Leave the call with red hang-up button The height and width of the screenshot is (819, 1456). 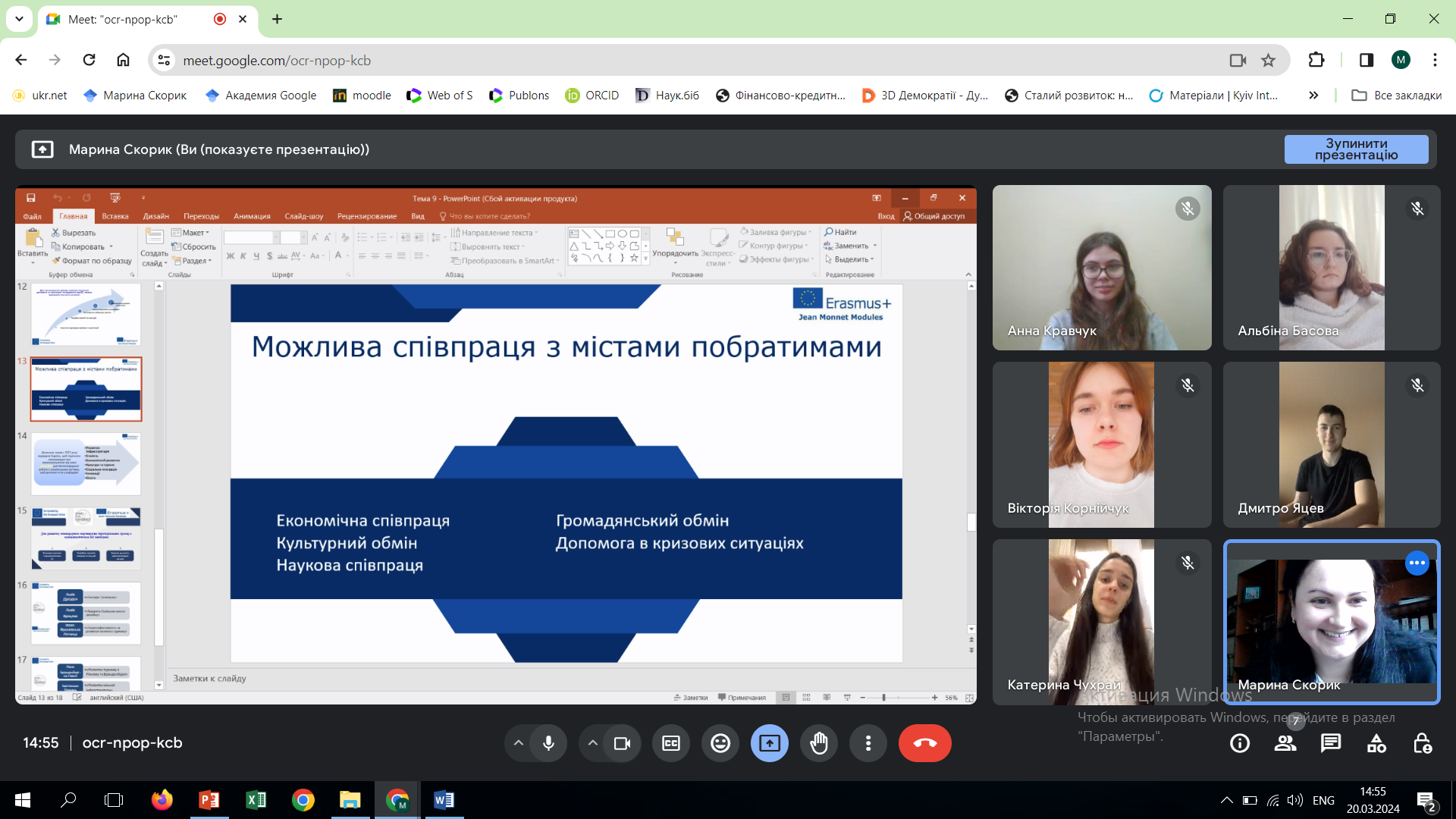(925, 743)
